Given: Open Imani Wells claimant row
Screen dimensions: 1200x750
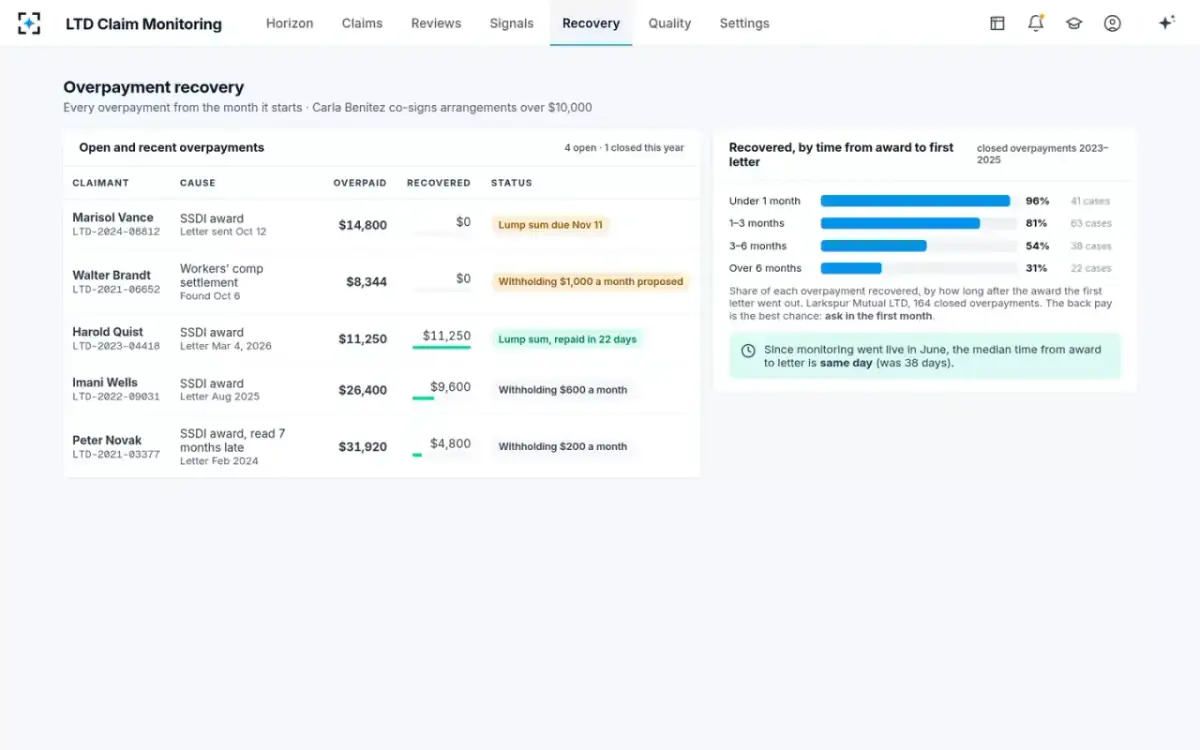Looking at the screenshot, I should 381,390.
